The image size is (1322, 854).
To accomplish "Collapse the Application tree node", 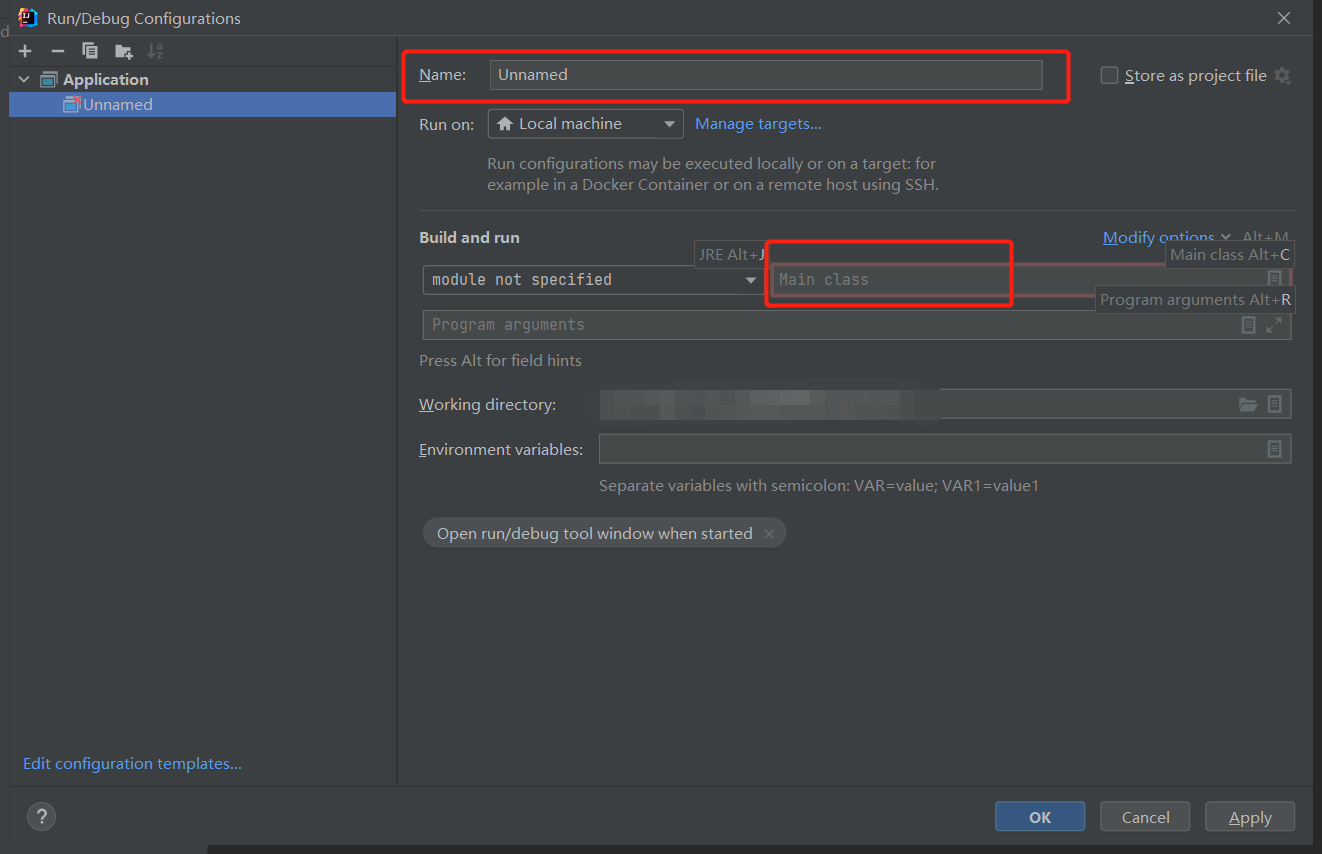I will pos(25,79).
